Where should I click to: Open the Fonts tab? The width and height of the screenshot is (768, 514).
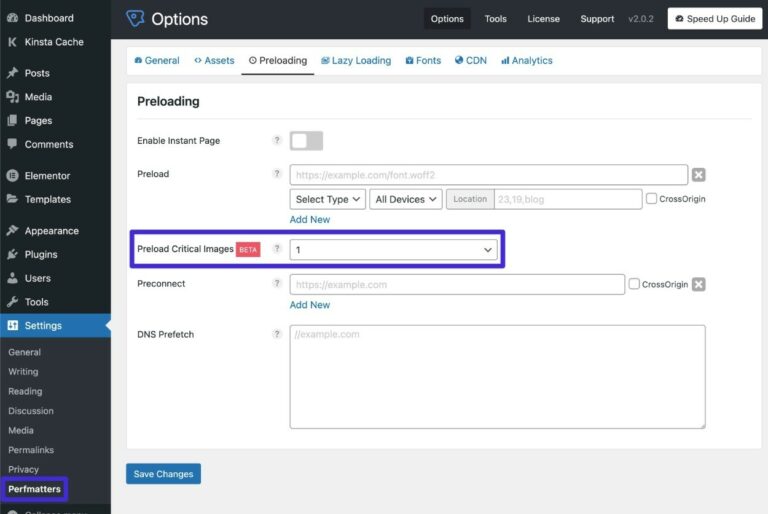(x=423, y=60)
